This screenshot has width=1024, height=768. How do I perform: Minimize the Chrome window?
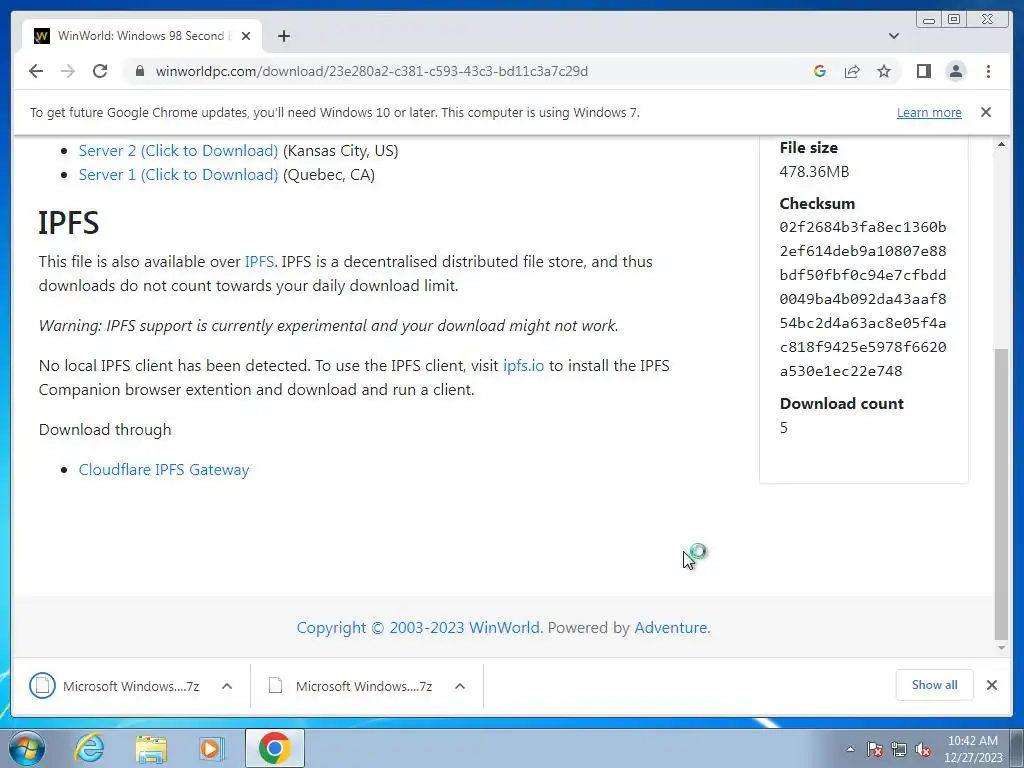pyautogui.click(x=929, y=20)
